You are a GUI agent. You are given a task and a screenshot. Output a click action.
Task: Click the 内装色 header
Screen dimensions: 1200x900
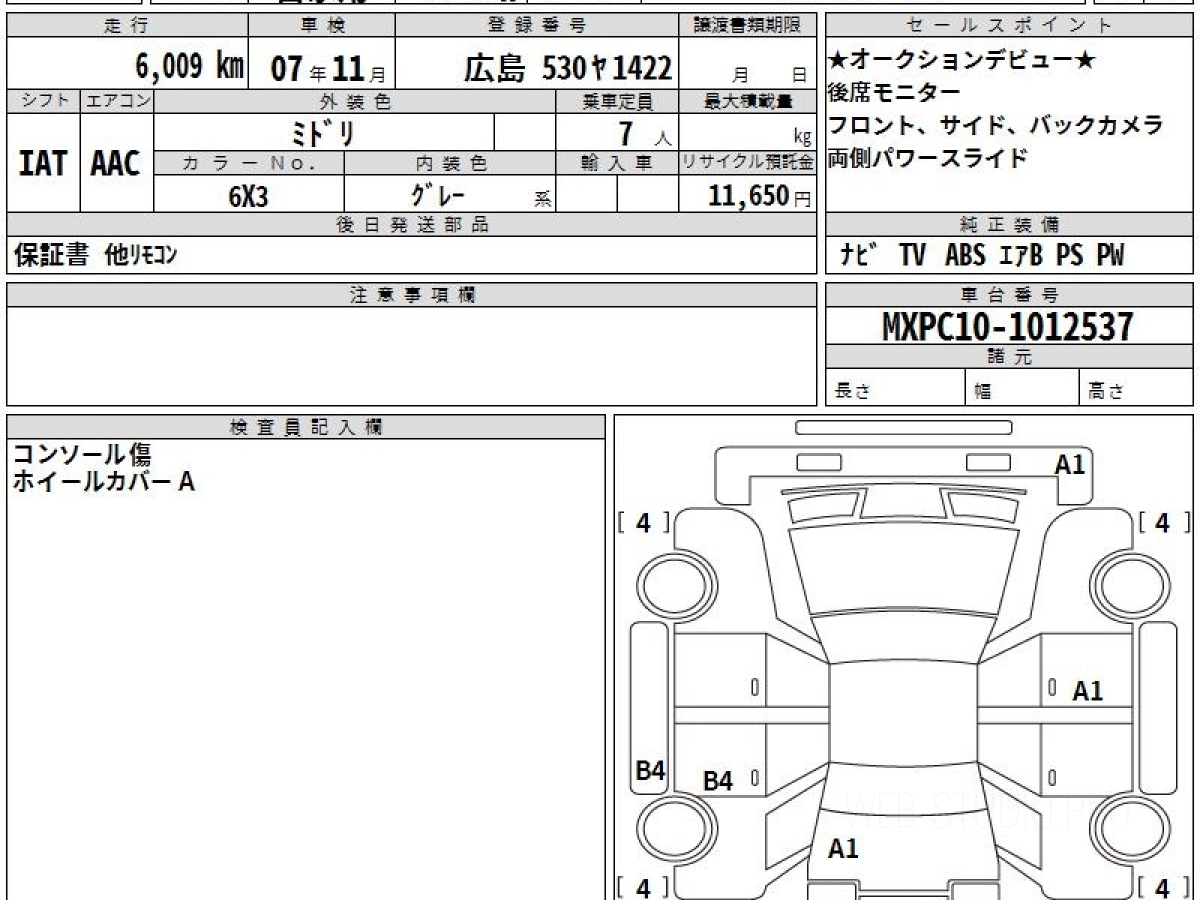[x=450, y=163]
